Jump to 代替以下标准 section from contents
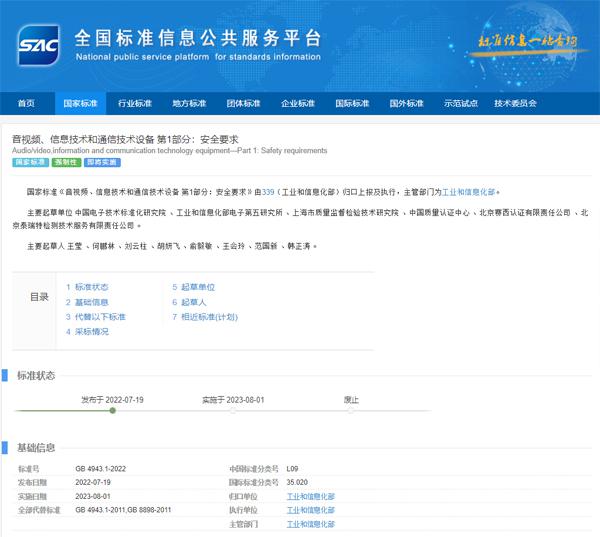 pyautogui.click(x=96, y=316)
